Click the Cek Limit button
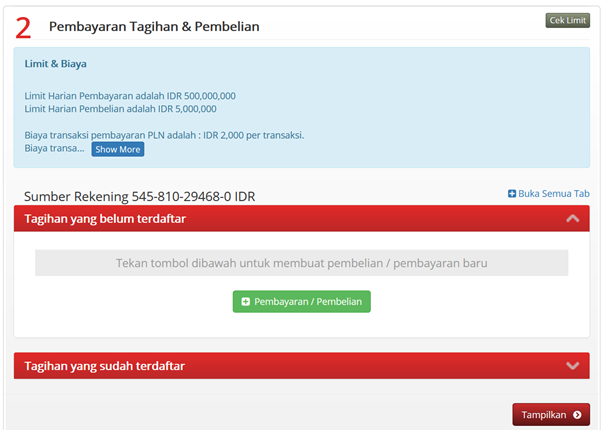The height and width of the screenshot is (430, 602). coord(567,20)
